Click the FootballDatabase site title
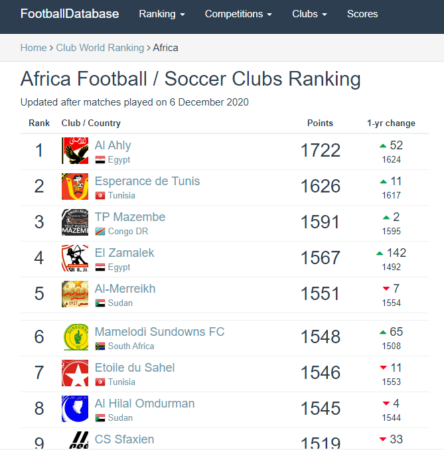This screenshot has height=450, width=444. pos(70,14)
